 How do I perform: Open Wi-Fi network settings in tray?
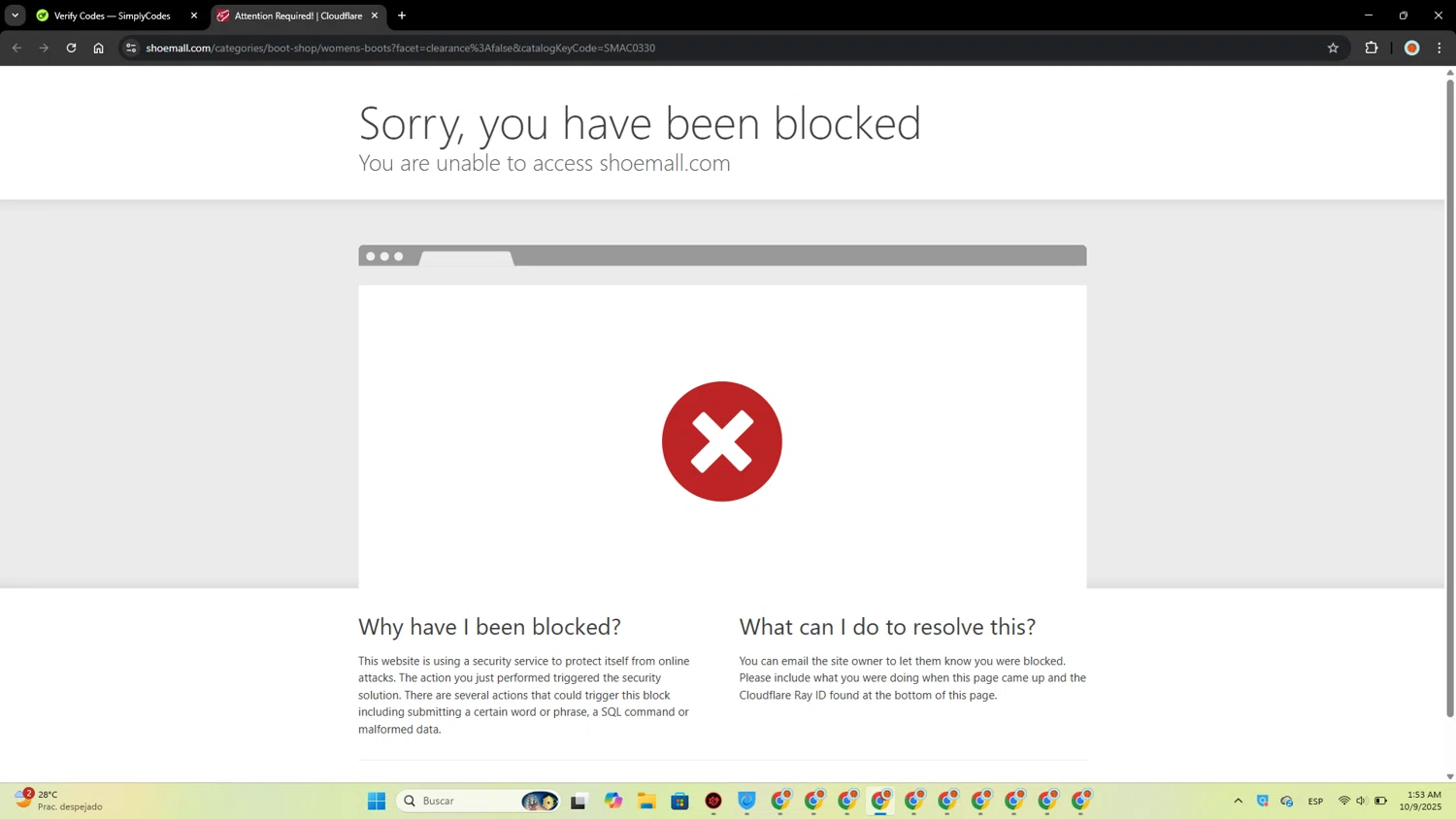[1344, 801]
